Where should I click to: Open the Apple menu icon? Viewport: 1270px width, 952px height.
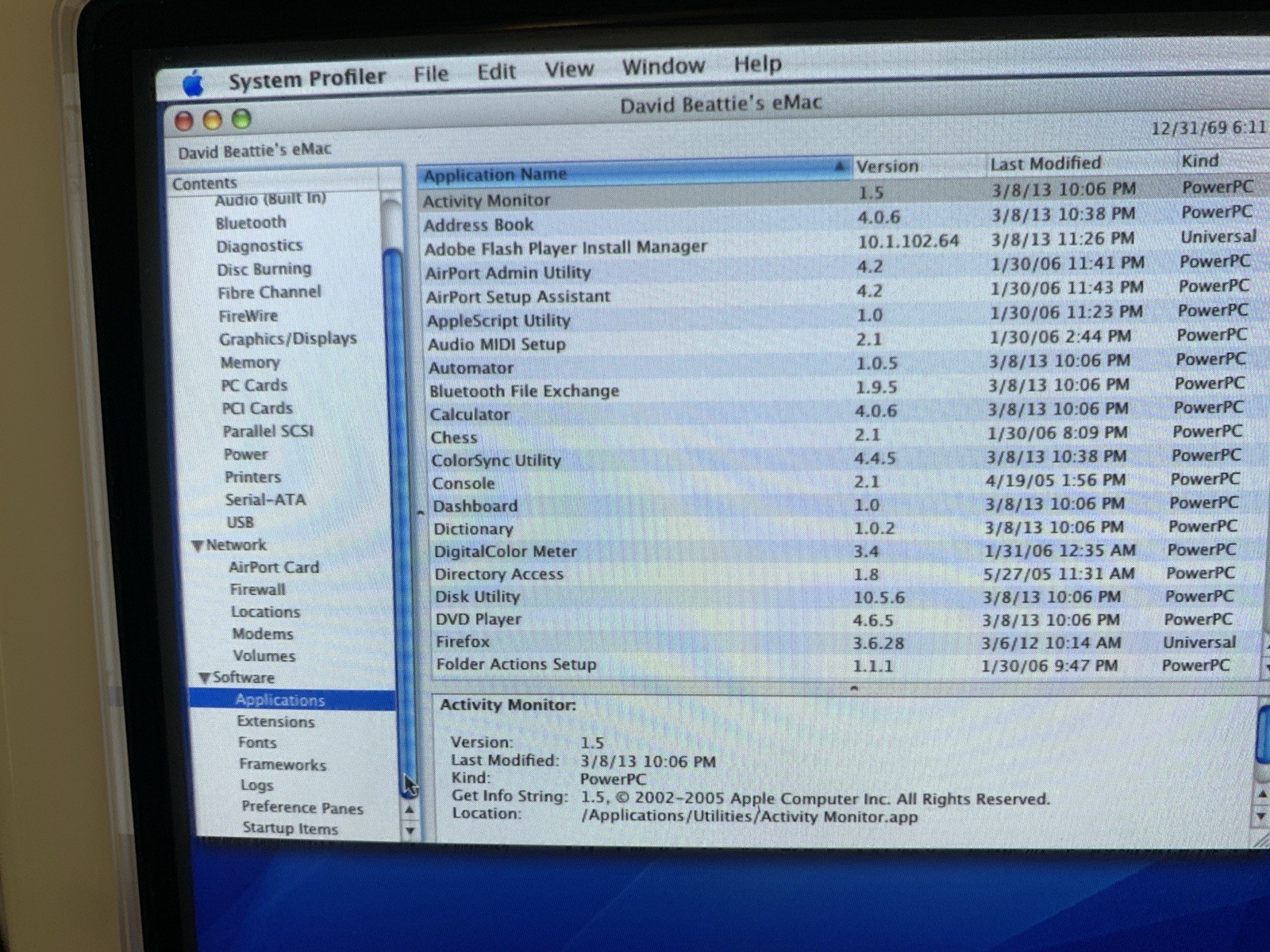tap(193, 83)
